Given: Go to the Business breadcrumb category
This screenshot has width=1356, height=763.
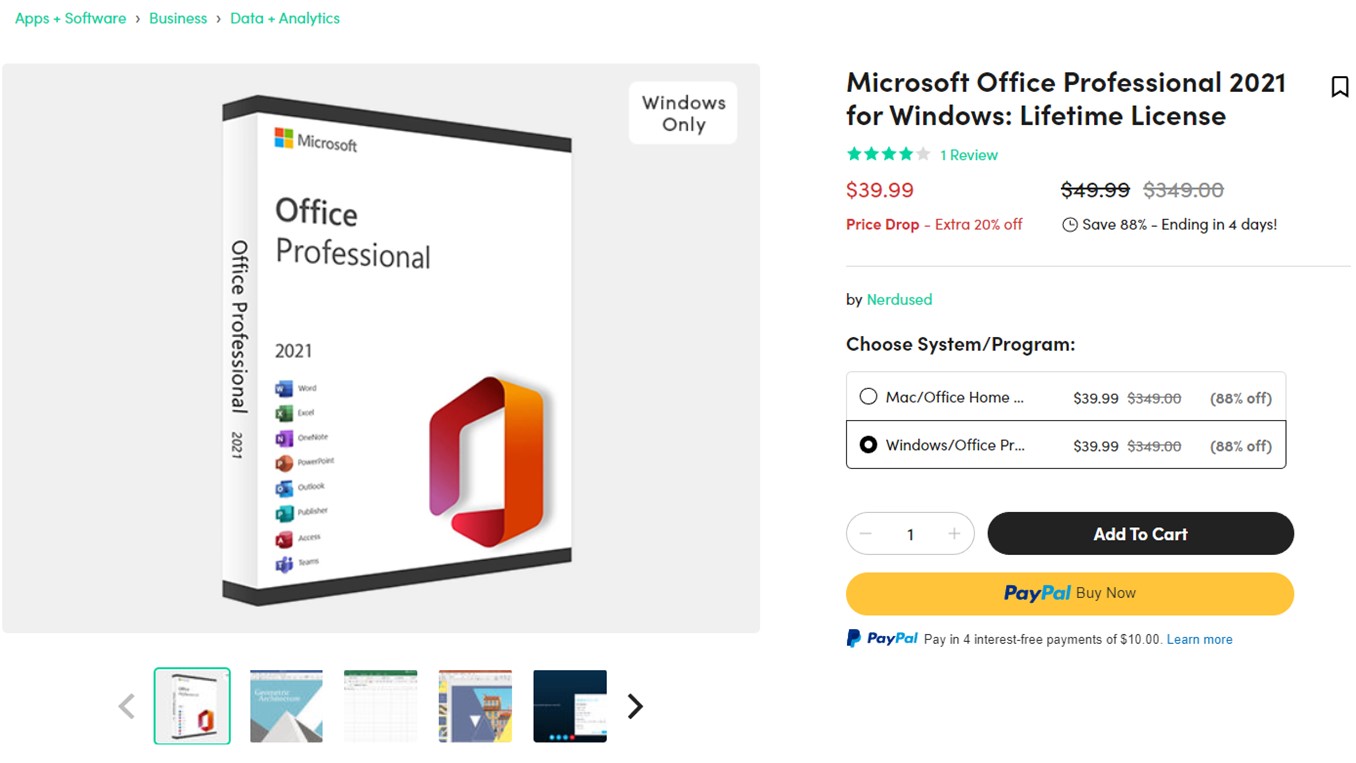Looking at the screenshot, I should tap(178, 18).
